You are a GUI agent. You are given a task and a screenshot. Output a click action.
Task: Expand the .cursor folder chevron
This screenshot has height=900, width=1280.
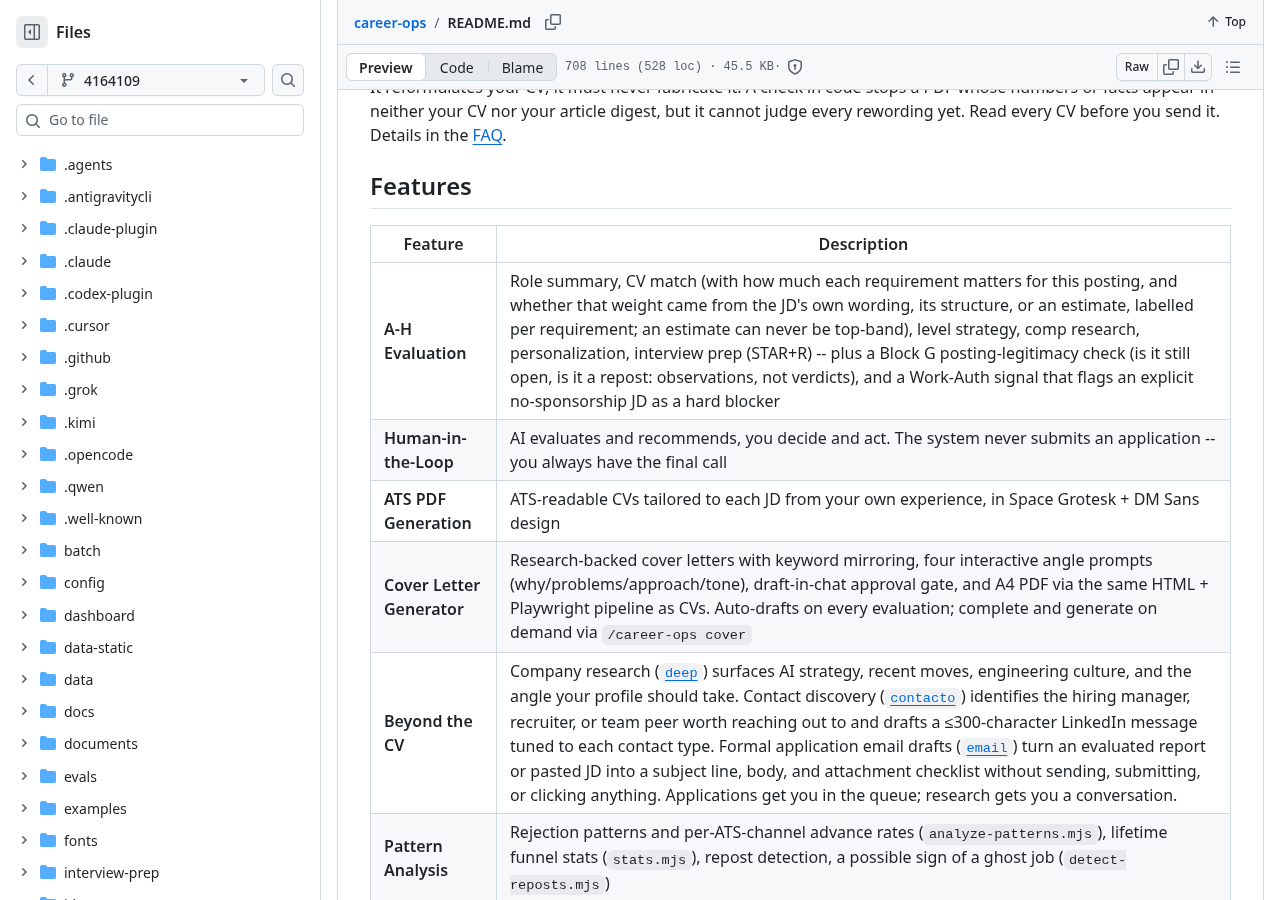(x=24, y=325)
